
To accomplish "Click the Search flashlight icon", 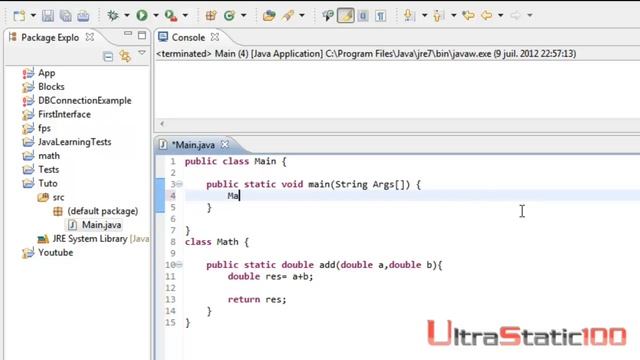I will click(x=288, y=16).
